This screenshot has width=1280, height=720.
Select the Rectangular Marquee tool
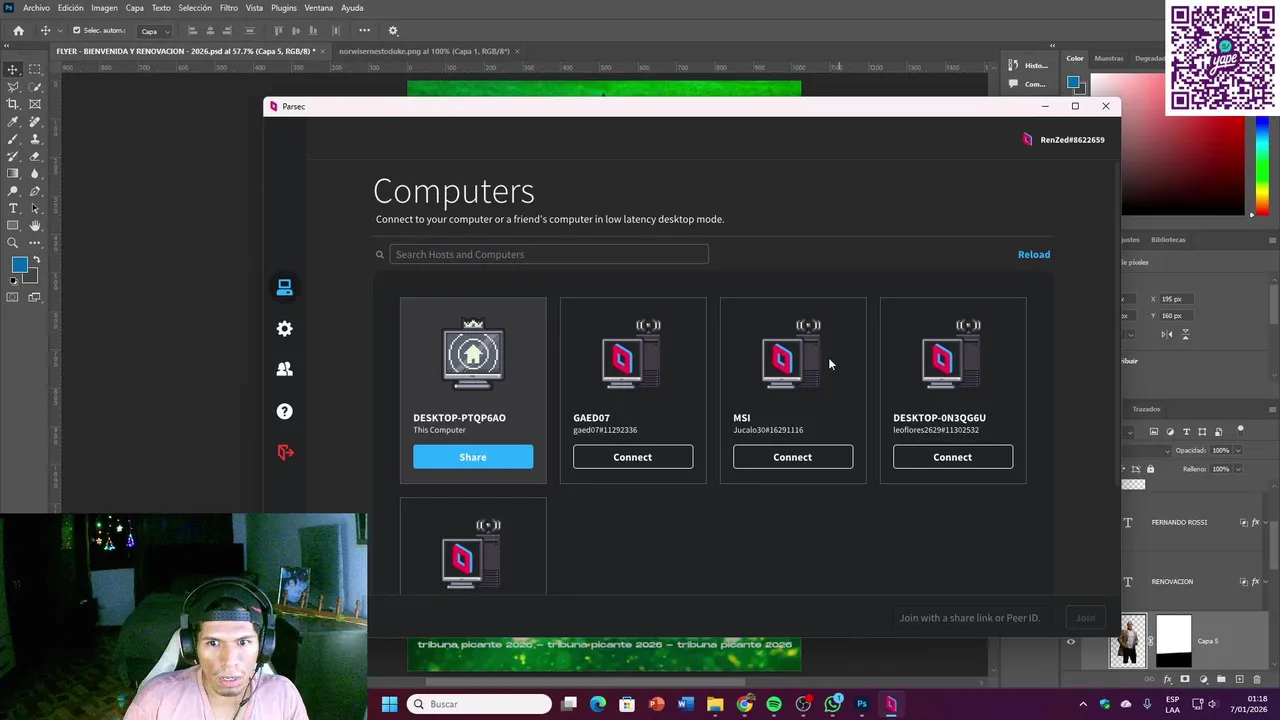34,70
